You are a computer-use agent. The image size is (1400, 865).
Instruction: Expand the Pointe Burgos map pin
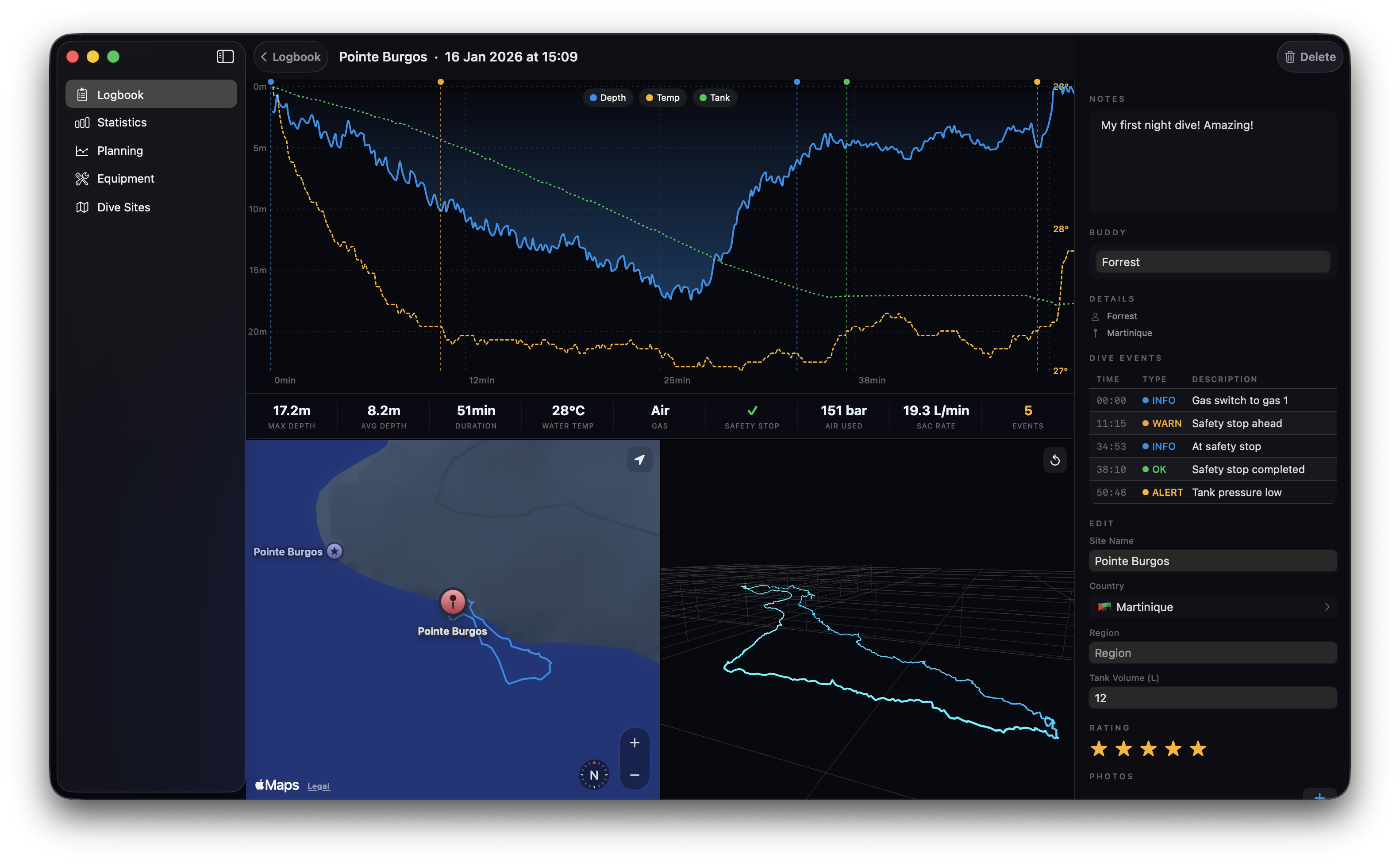(x=452, y=602)
